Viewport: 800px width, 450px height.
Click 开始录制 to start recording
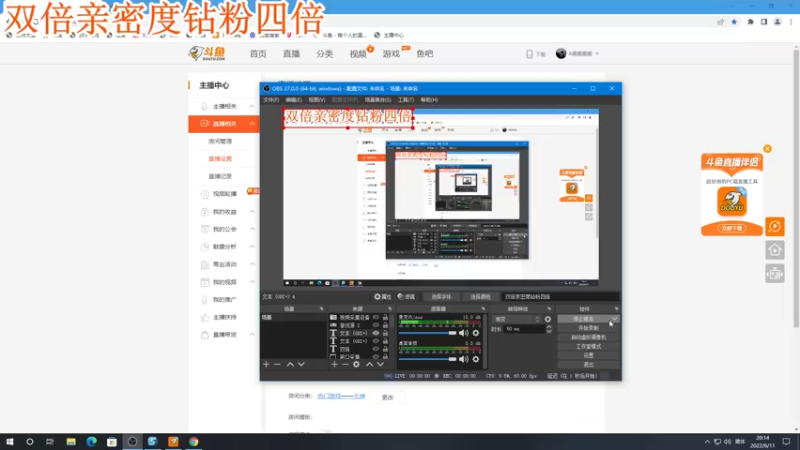click(x=588, y=328)
